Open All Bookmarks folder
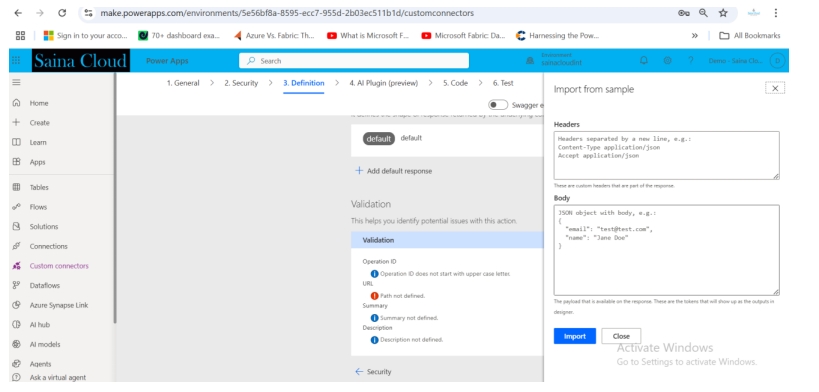This screenshot has width=819, height=392. [x=750, y=36]
